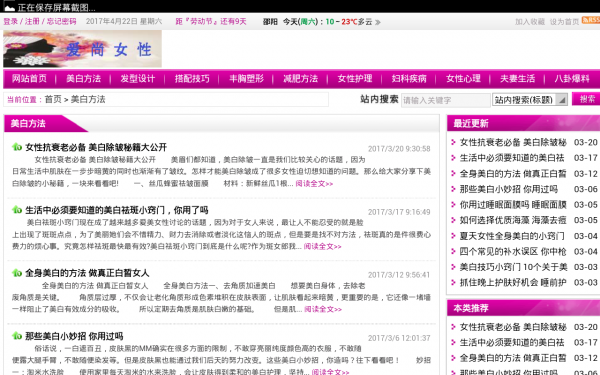This screenshot has width=600, height=375.
Task: Open 最近更新 item 女性抗衰老必备 美白除皱秘
Action: (513, 142)
